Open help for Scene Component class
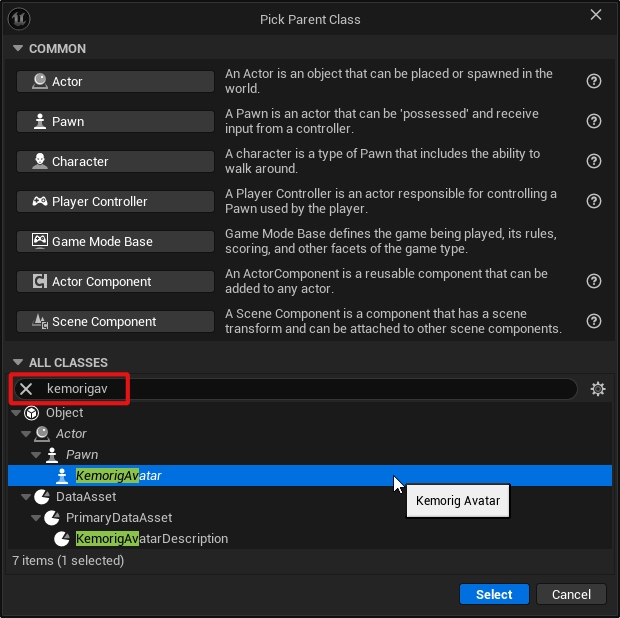The height and width of the screenshot is (618, 620). pyautogui.click(x=594, y=321)
